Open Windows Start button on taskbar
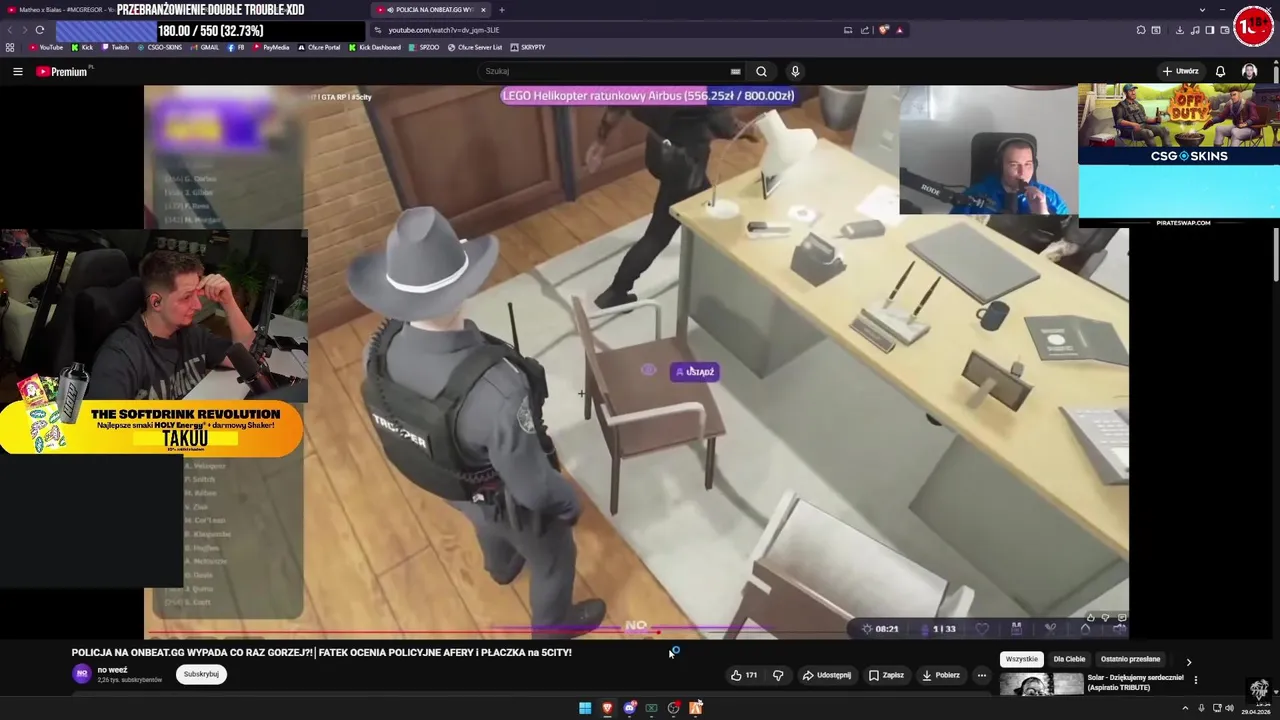 (585, 708)
